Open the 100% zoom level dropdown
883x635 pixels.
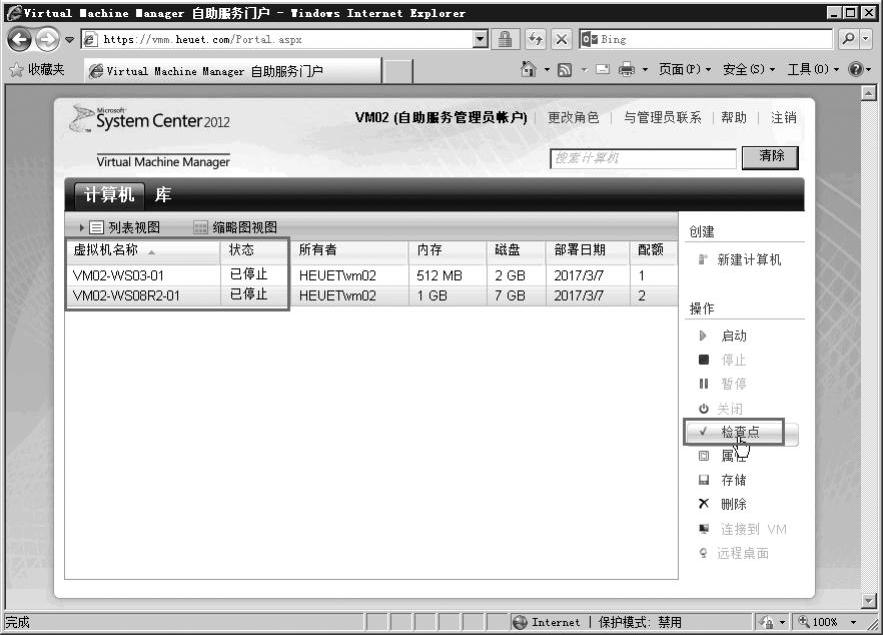(x=854, y=622)
